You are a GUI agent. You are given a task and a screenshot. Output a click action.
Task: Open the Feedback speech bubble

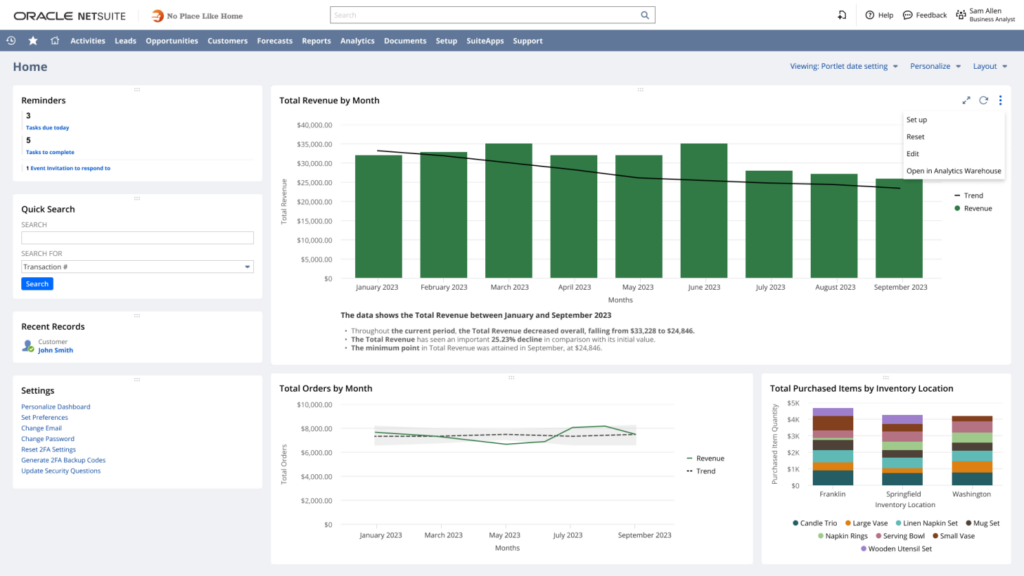pos(907,15)
